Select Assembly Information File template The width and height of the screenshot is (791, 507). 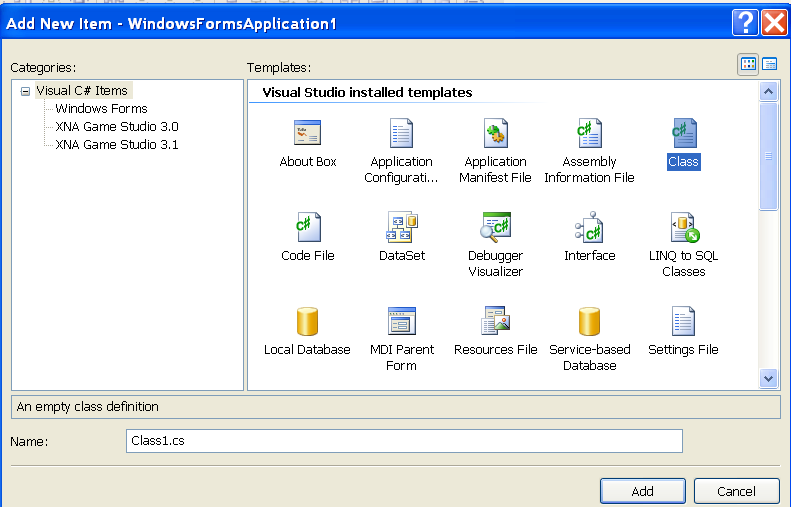(589, 133)
